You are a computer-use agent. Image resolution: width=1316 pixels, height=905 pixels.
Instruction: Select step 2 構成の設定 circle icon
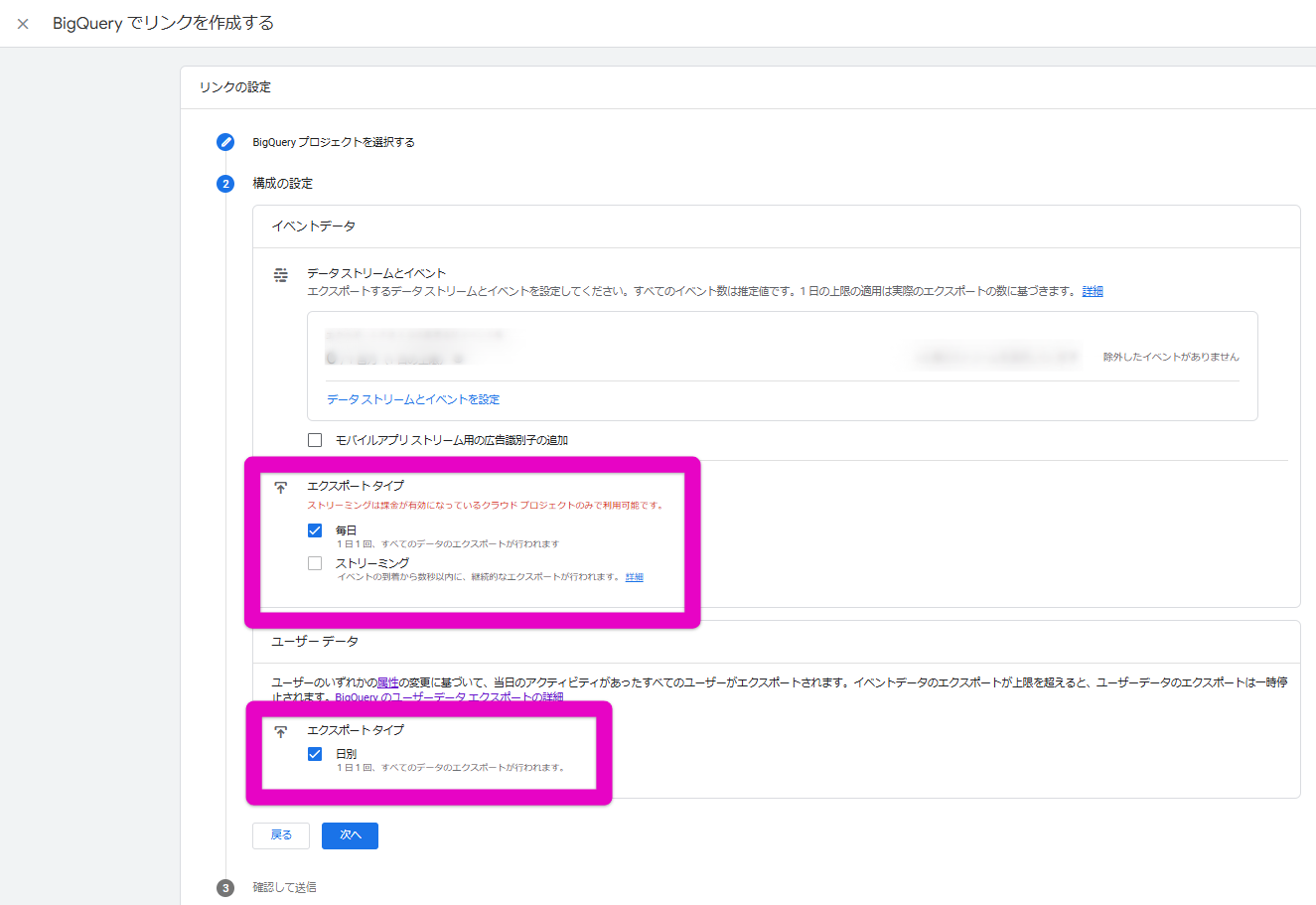click(225, 184)
